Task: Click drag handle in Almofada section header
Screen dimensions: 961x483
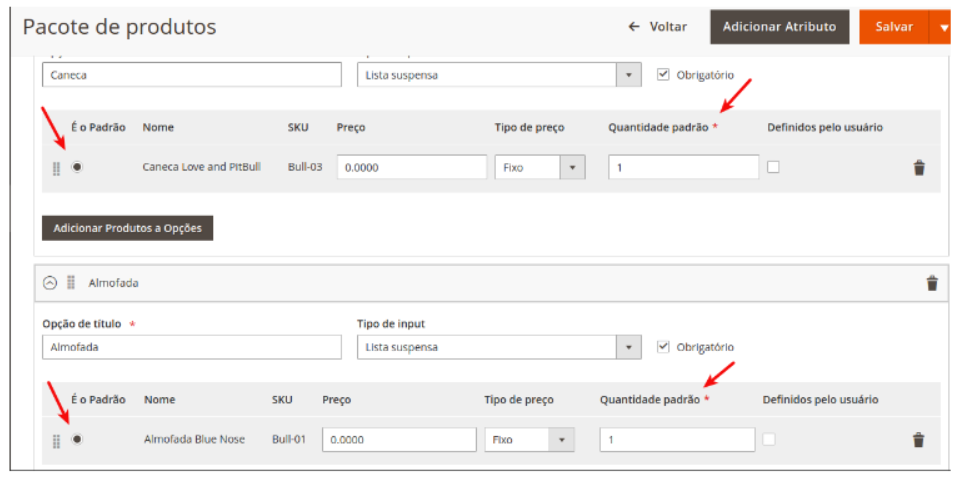Action: [71, 283]
